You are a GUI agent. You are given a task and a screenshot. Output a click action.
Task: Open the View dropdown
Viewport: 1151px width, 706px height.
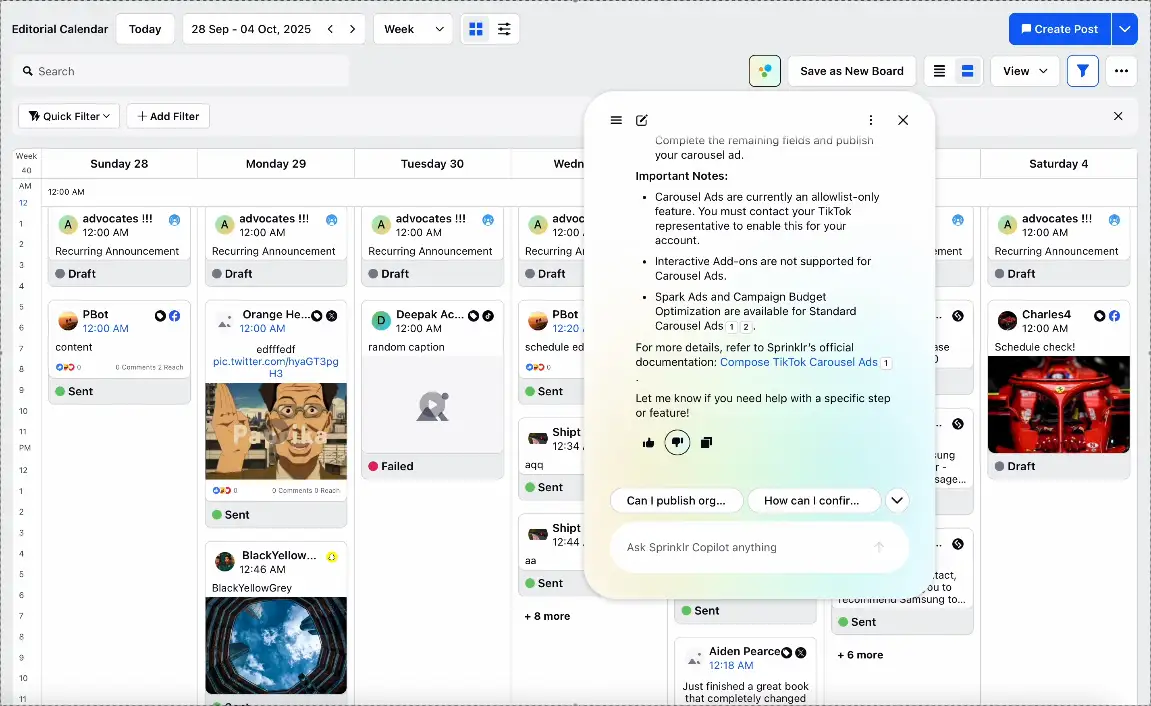1025,71
